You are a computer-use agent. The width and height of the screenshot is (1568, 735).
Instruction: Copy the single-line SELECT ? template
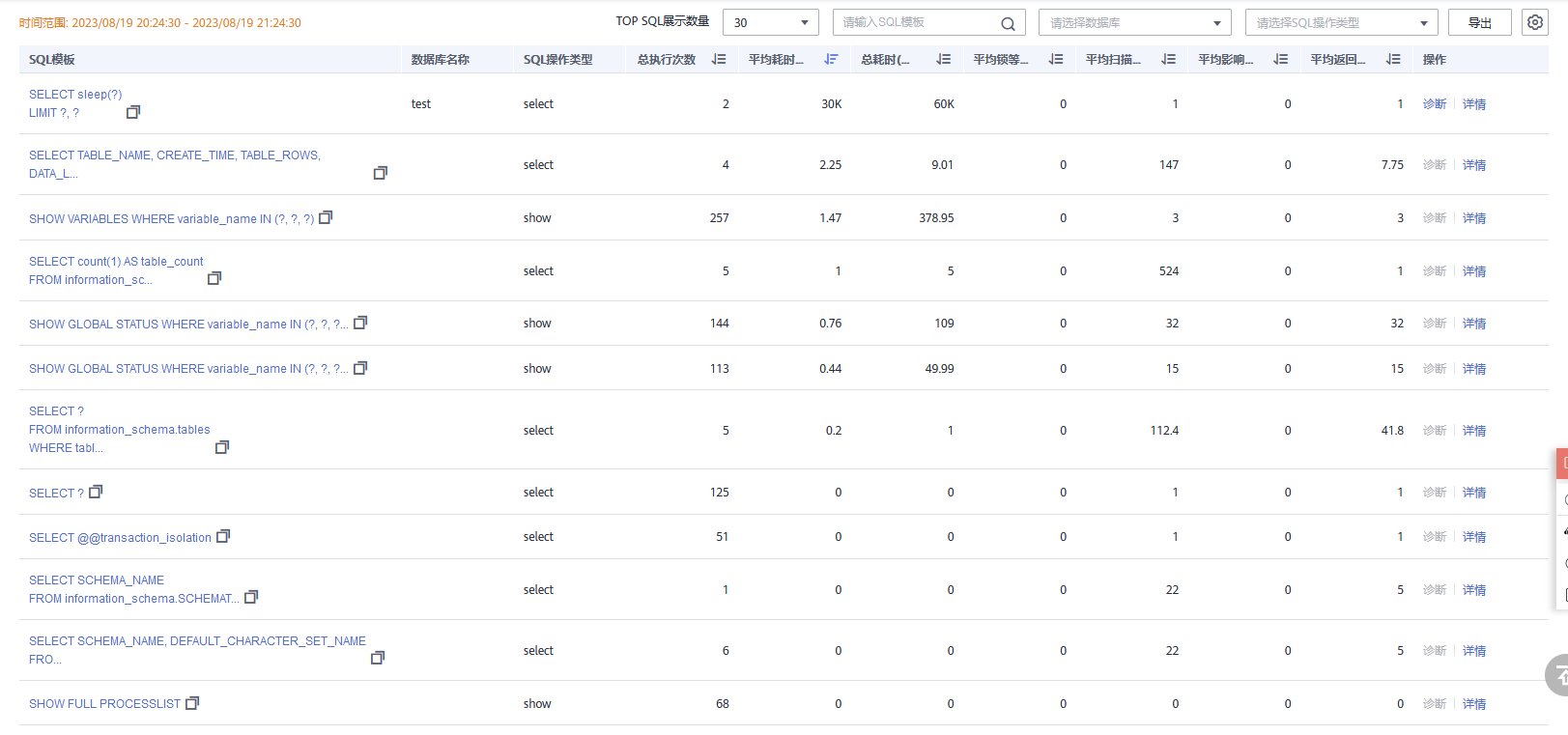[x=96, y=492]
